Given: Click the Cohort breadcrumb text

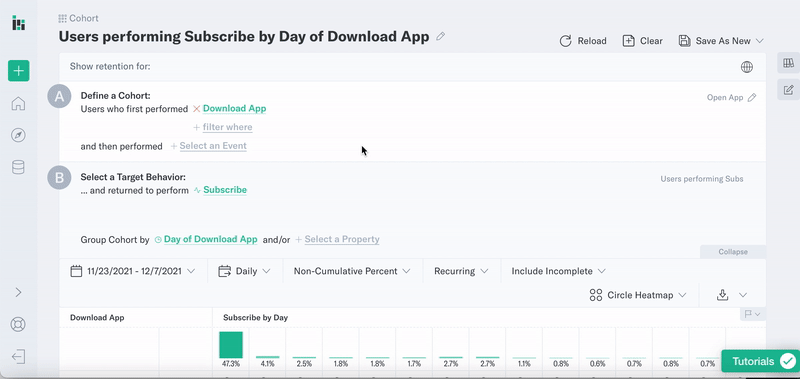Looking at the screenshot, I should pyautogui.click(x=84, y=18).
